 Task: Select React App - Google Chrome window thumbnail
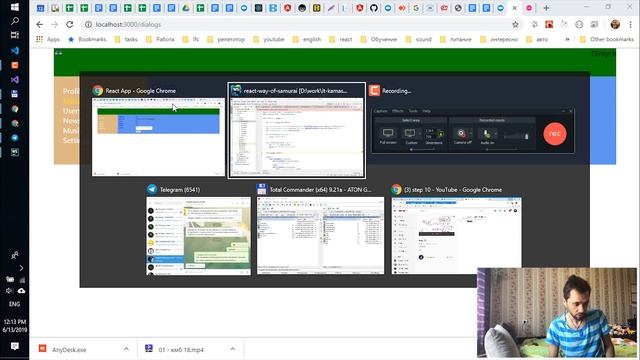[x=158, y=131]
